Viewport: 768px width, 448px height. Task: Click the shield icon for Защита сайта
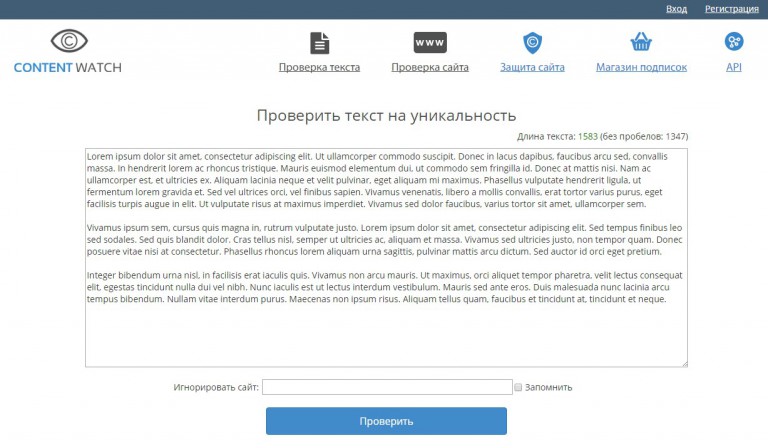tap(532, 42)
